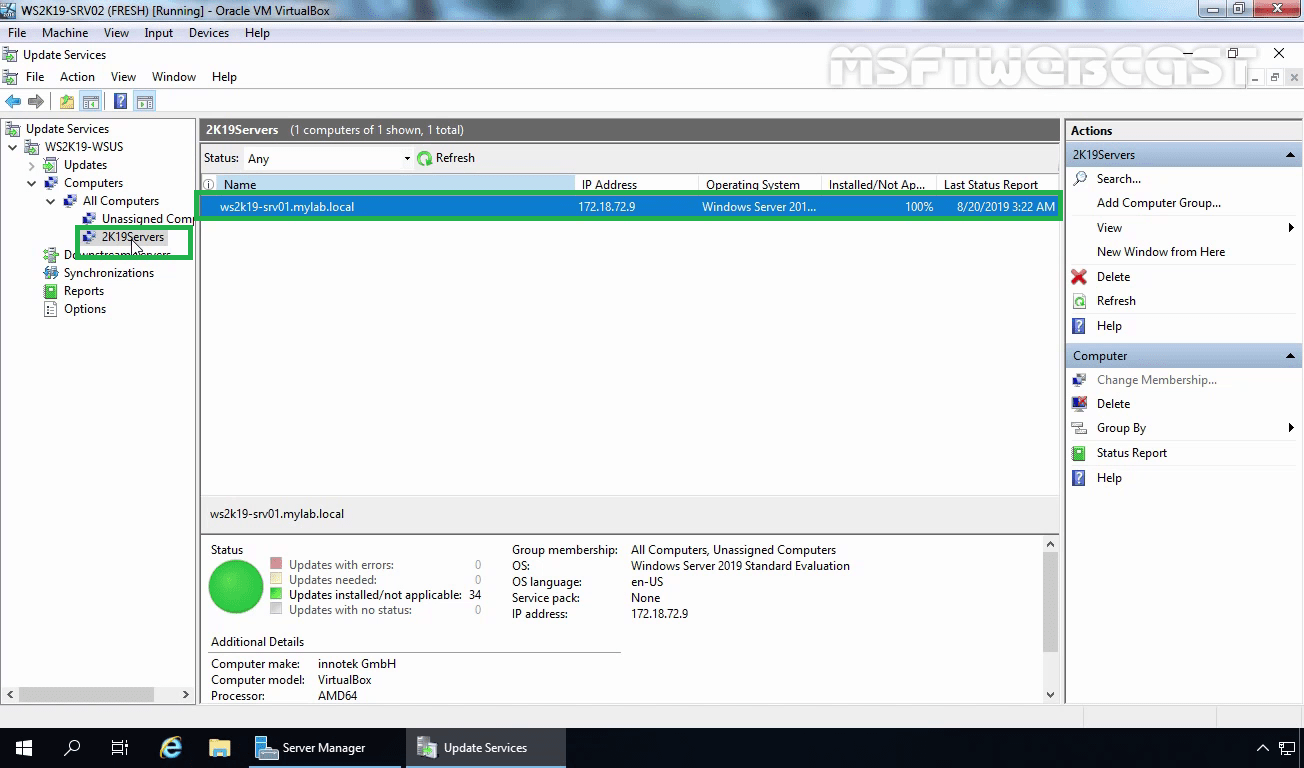This screenshot has height=768, width=1304.
Task: Click New Window from Here action
Action: 1160,252
